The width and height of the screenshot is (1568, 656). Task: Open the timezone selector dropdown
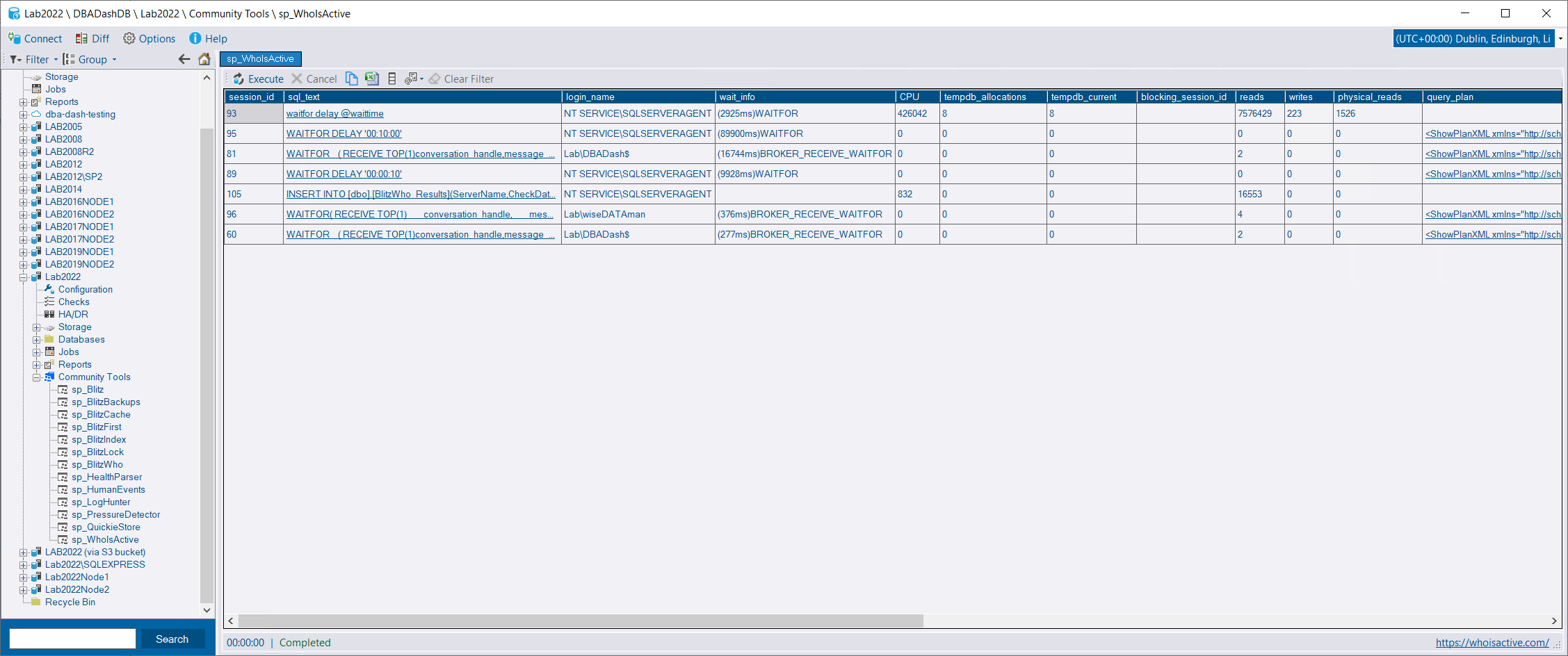point(1562,38)
